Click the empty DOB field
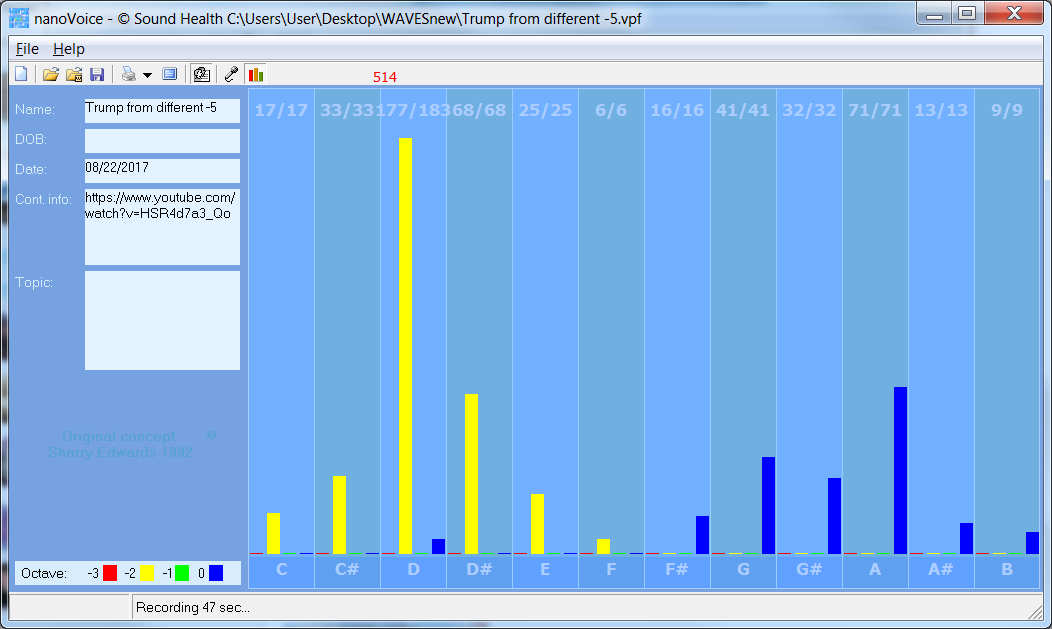Screen dimensions: 1052x629 click(162, 140)
